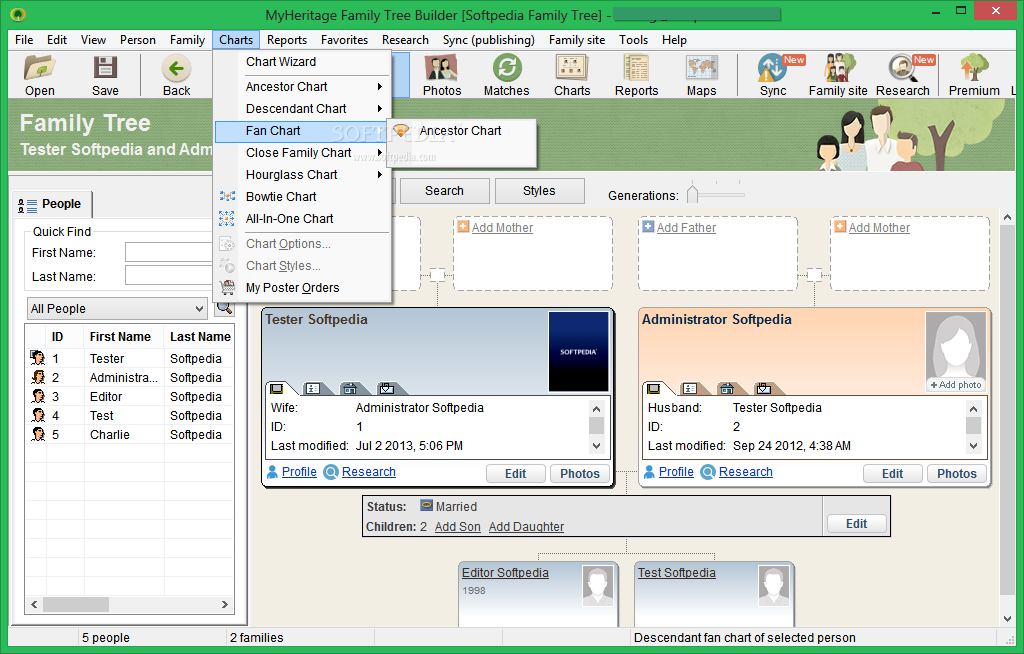The image size is (1024, 654).
Task: Click the Generations slider handle
Action: (x=692, y=194)
